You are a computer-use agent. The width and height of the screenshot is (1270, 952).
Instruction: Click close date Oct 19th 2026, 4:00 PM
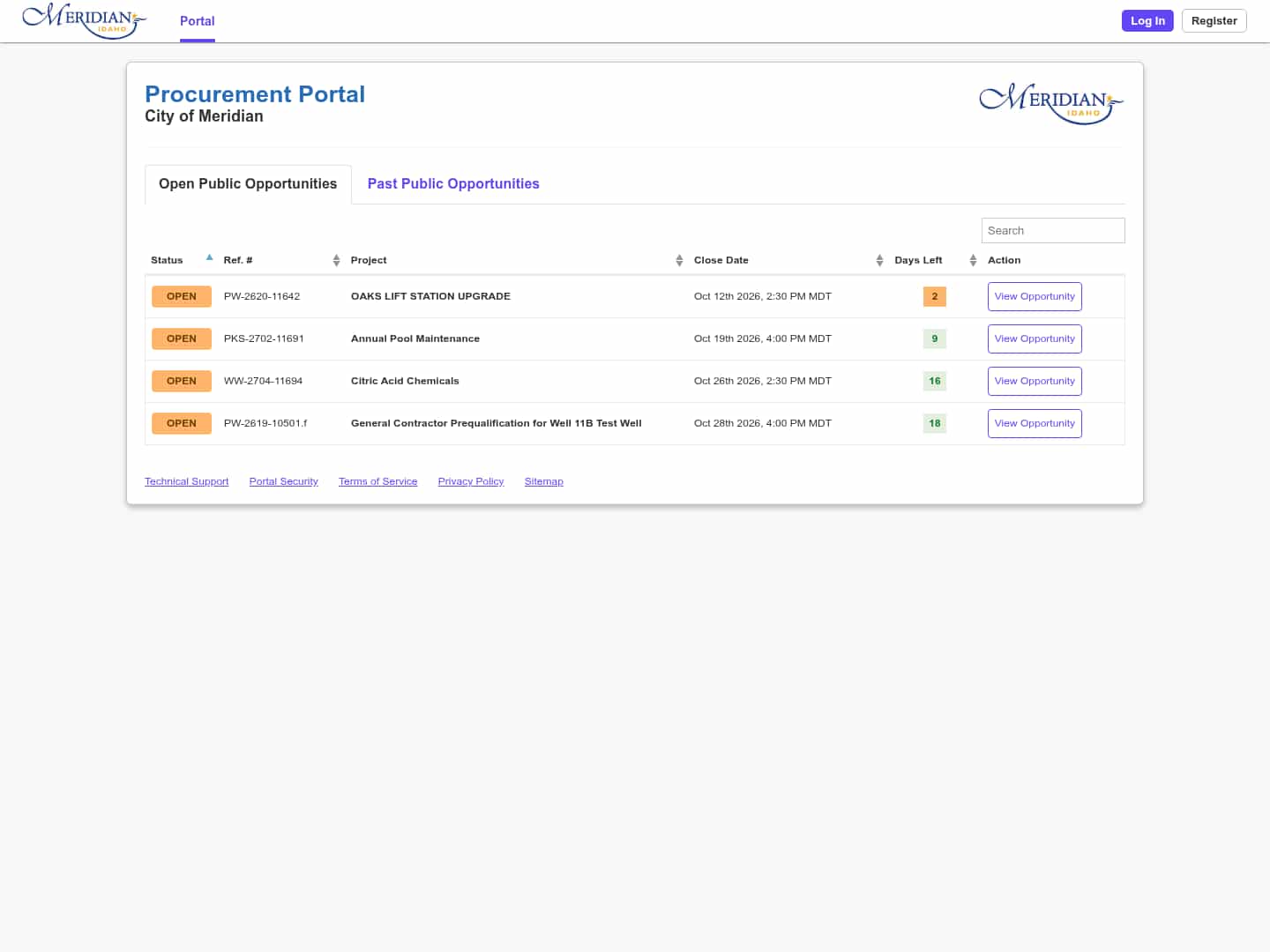[x=763, y=338]
